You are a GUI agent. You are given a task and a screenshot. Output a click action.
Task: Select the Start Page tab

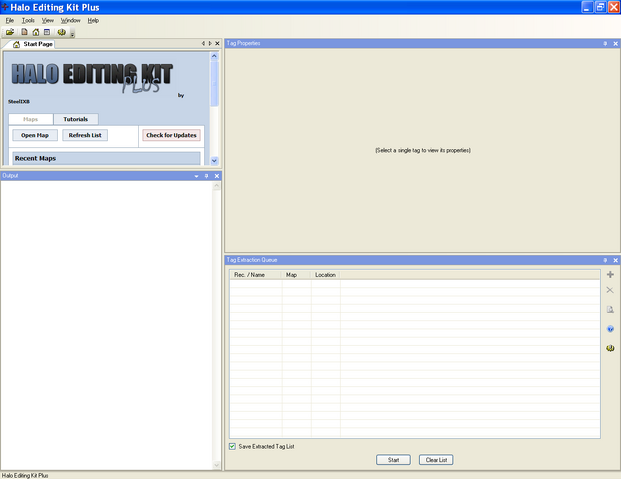[33, 44]
